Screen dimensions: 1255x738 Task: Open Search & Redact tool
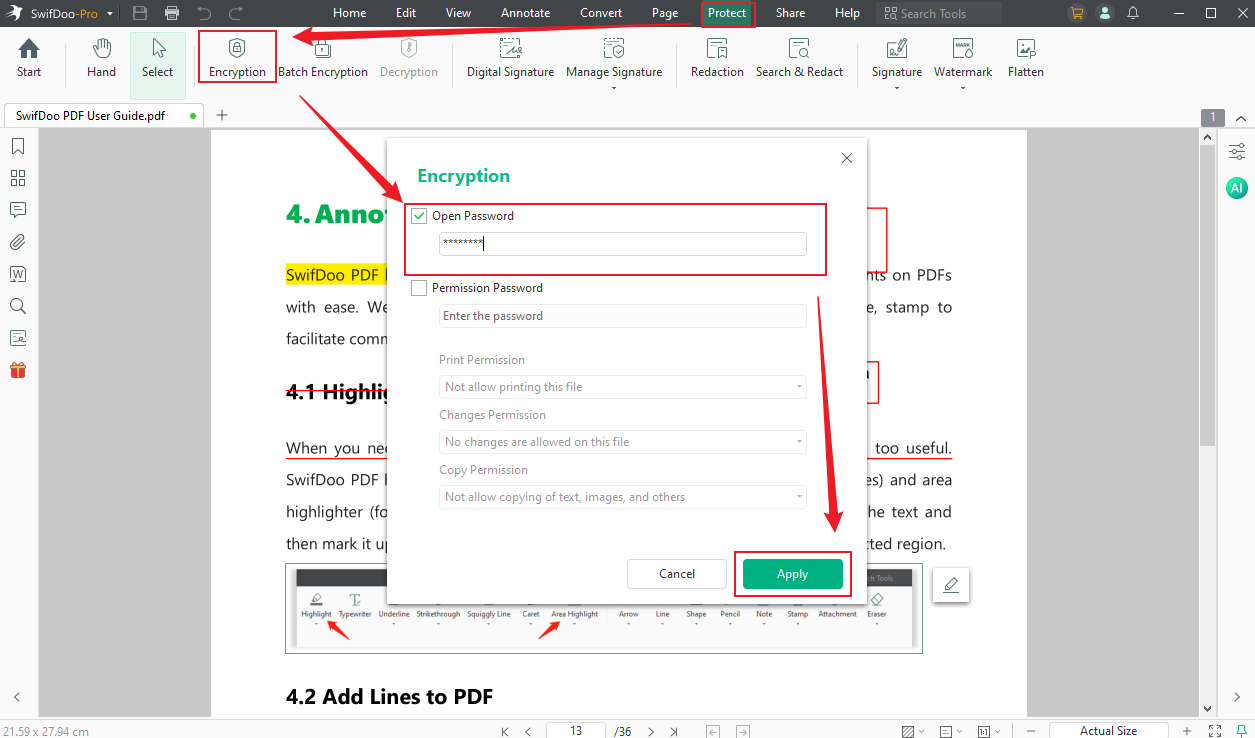799,58
